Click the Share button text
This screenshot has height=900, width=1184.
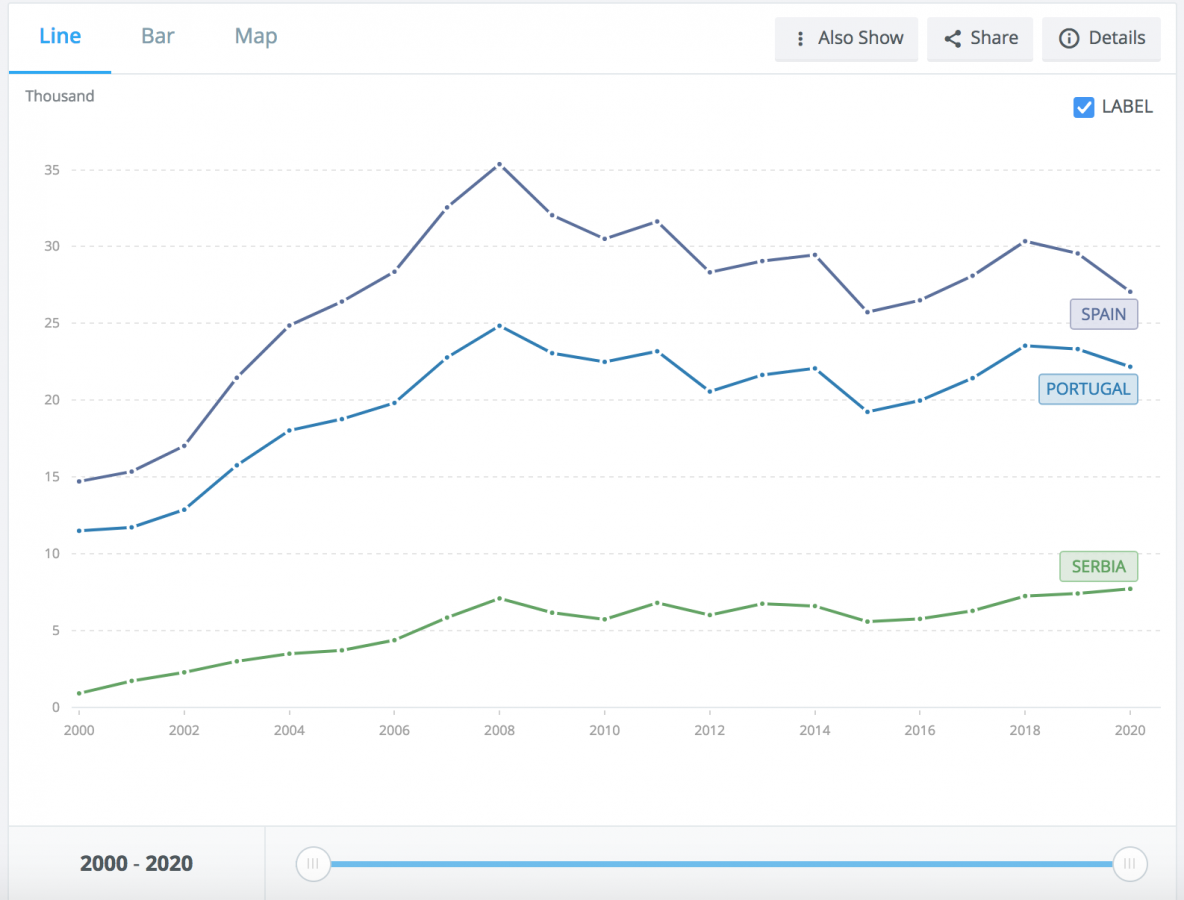[x=994, y=39]
